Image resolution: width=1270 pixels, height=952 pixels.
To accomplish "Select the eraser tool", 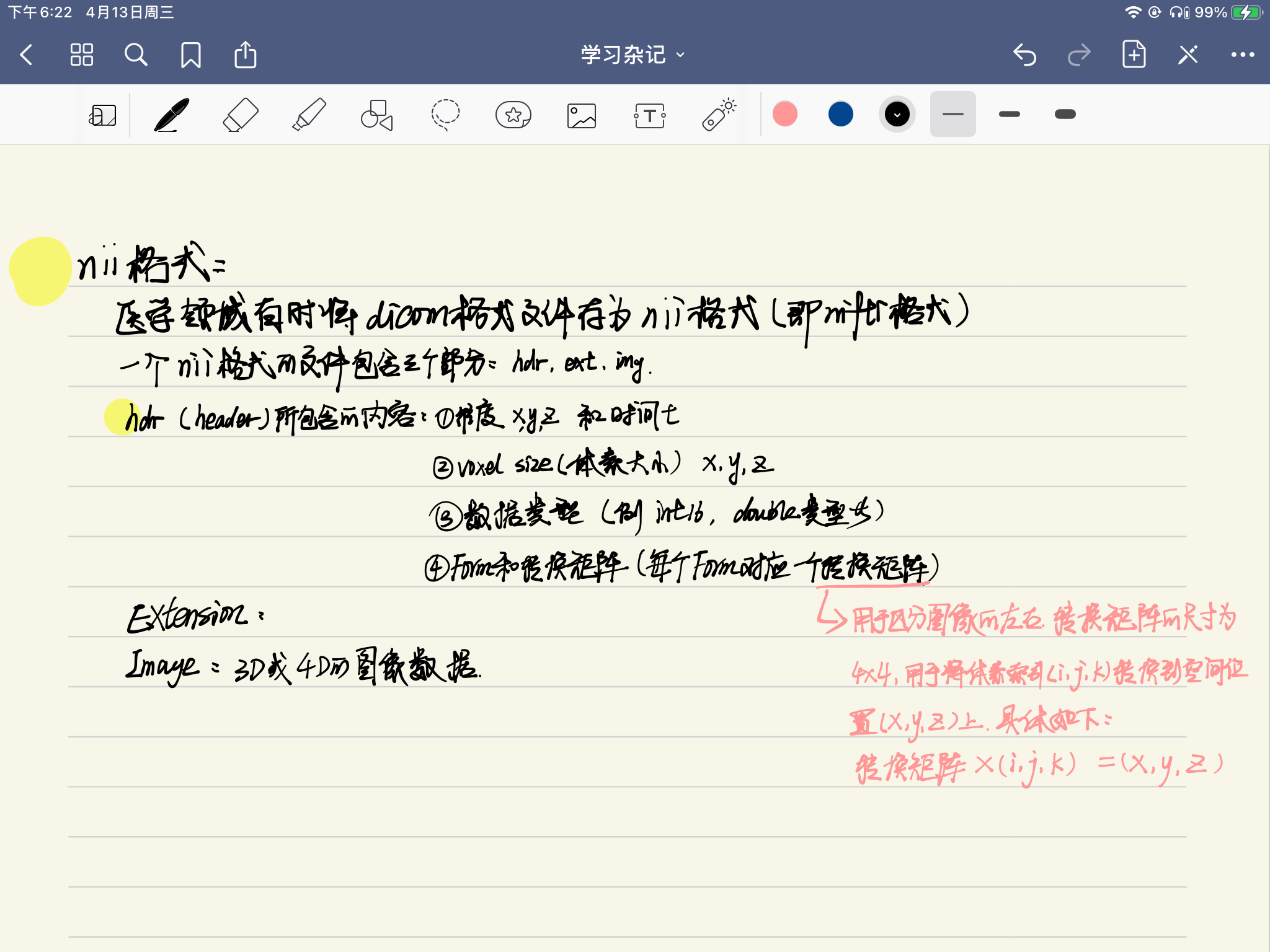I will pyautogui.click(x=239, y=114).
